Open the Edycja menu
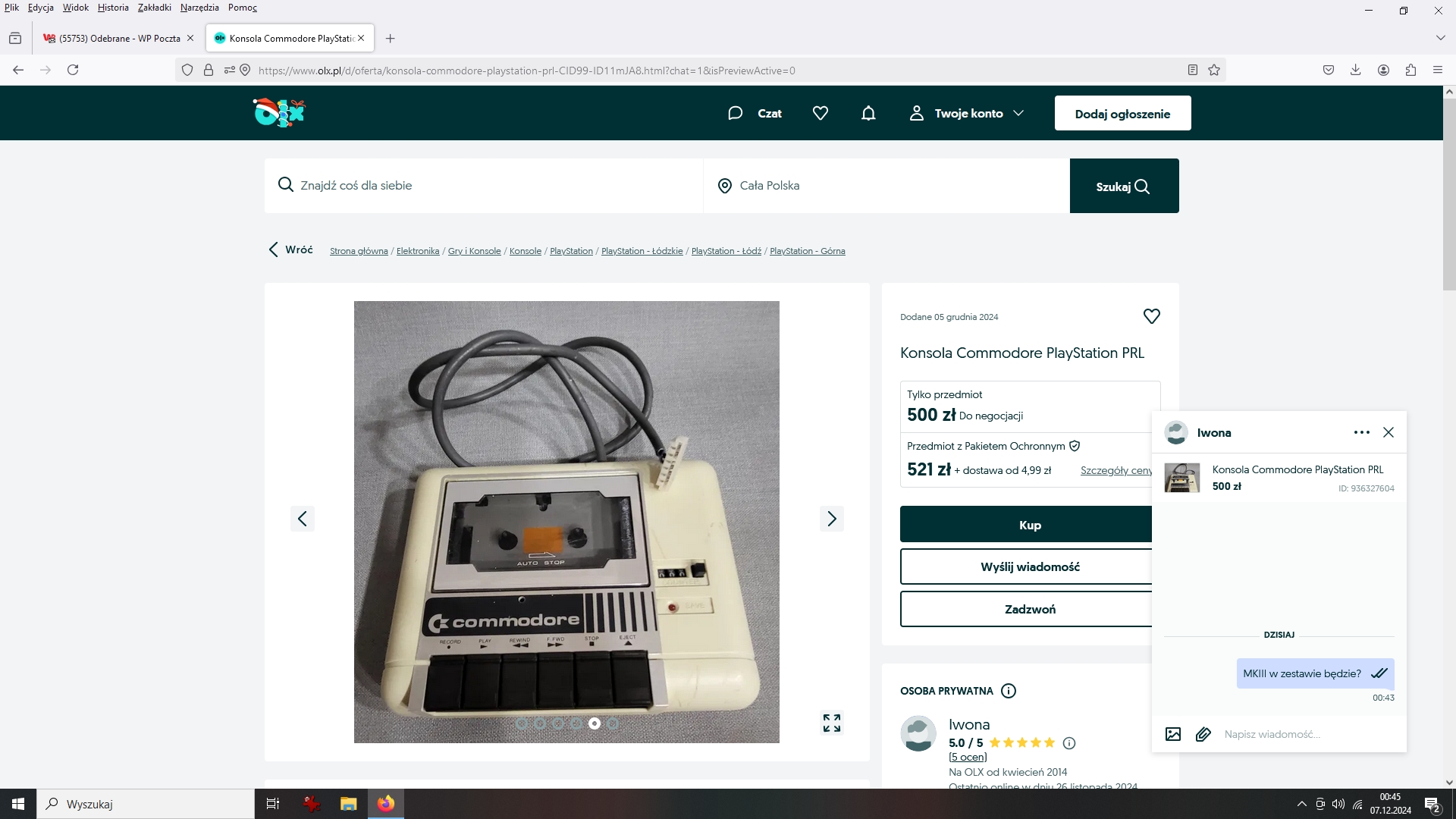Image resolution: width=1456 pixels, height=819 pixels. tap(41, 8)
